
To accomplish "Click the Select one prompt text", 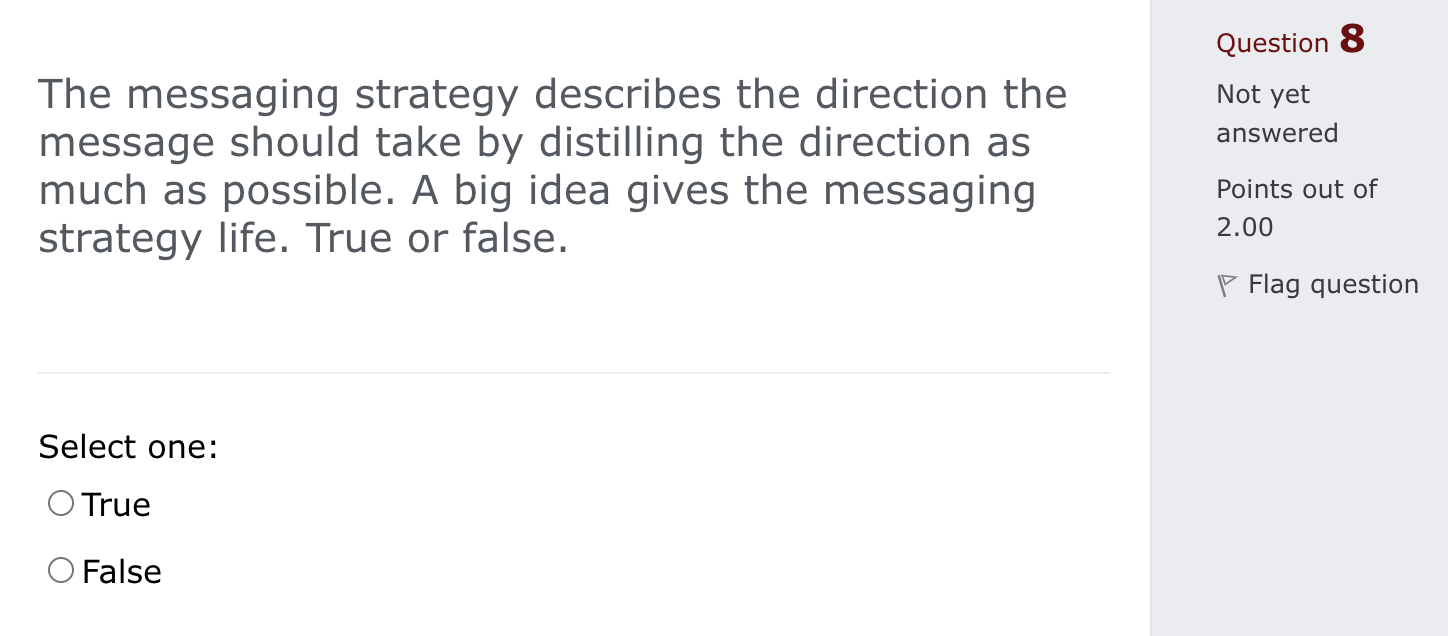I will 128,447.
